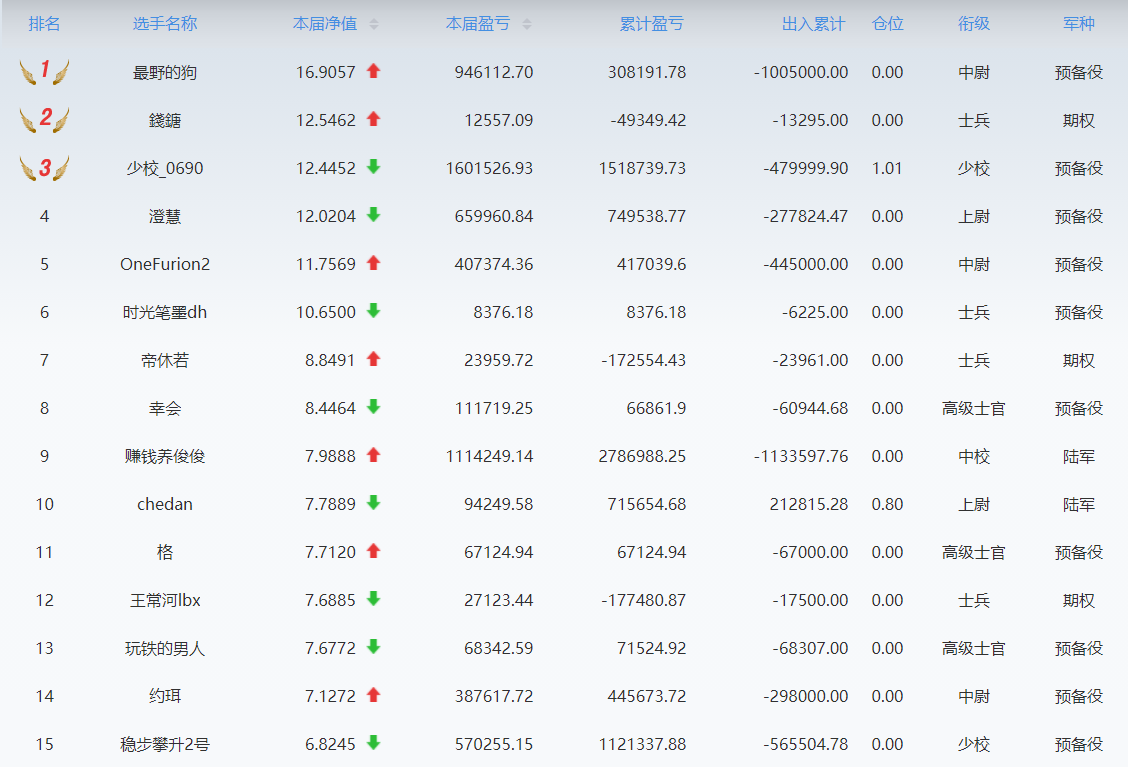The width and height of the screenshot is (1128, 767).
Task: Select cumulative value 2786988.25
Action: tap(642, 456)
